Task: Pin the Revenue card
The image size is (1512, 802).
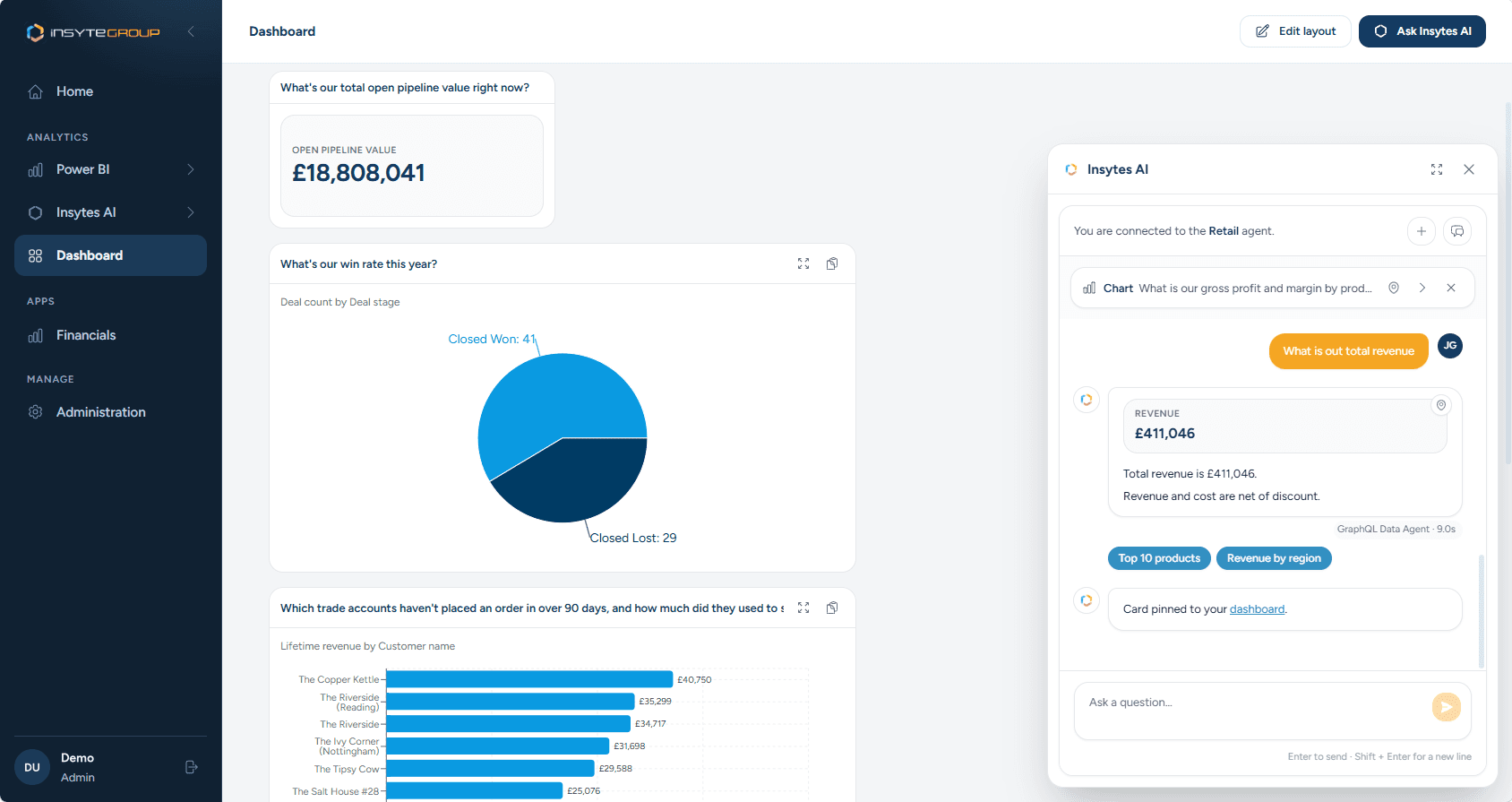Action: click(1441, 405)
